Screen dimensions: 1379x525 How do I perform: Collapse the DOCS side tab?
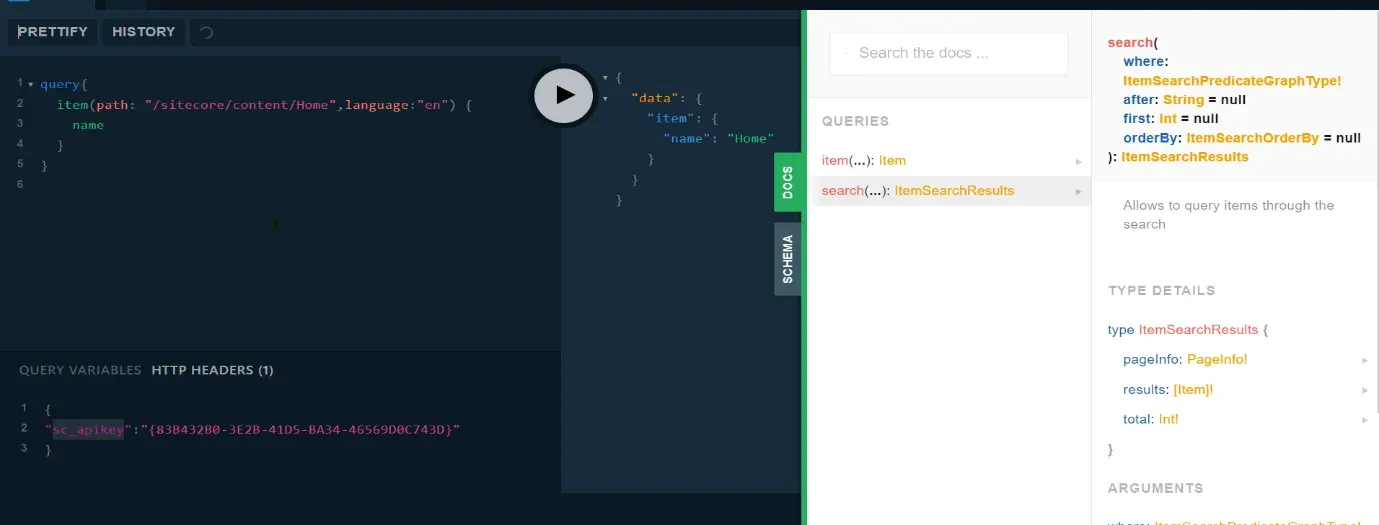(x=788, y=182)
